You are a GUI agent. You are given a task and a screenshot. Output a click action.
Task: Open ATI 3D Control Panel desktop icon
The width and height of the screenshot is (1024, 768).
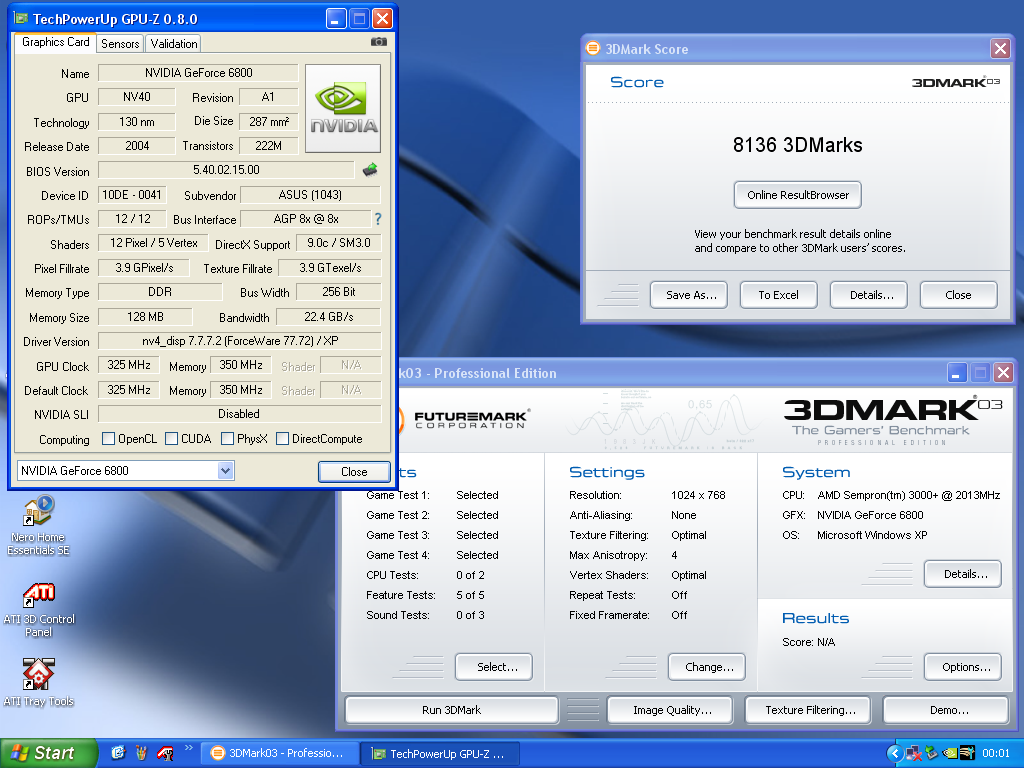[39, 610]
